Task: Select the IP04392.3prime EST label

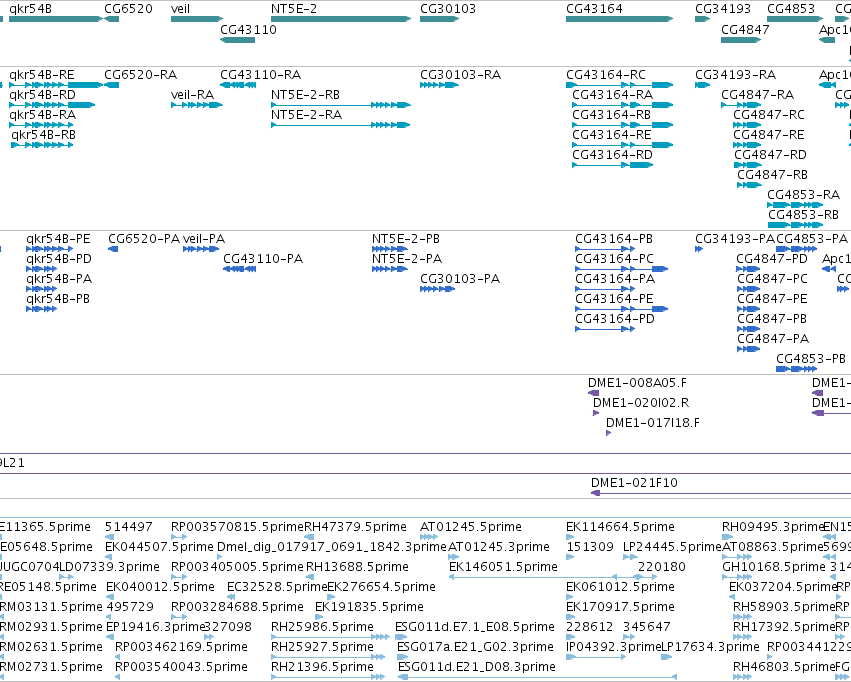Action: [613, 647]
